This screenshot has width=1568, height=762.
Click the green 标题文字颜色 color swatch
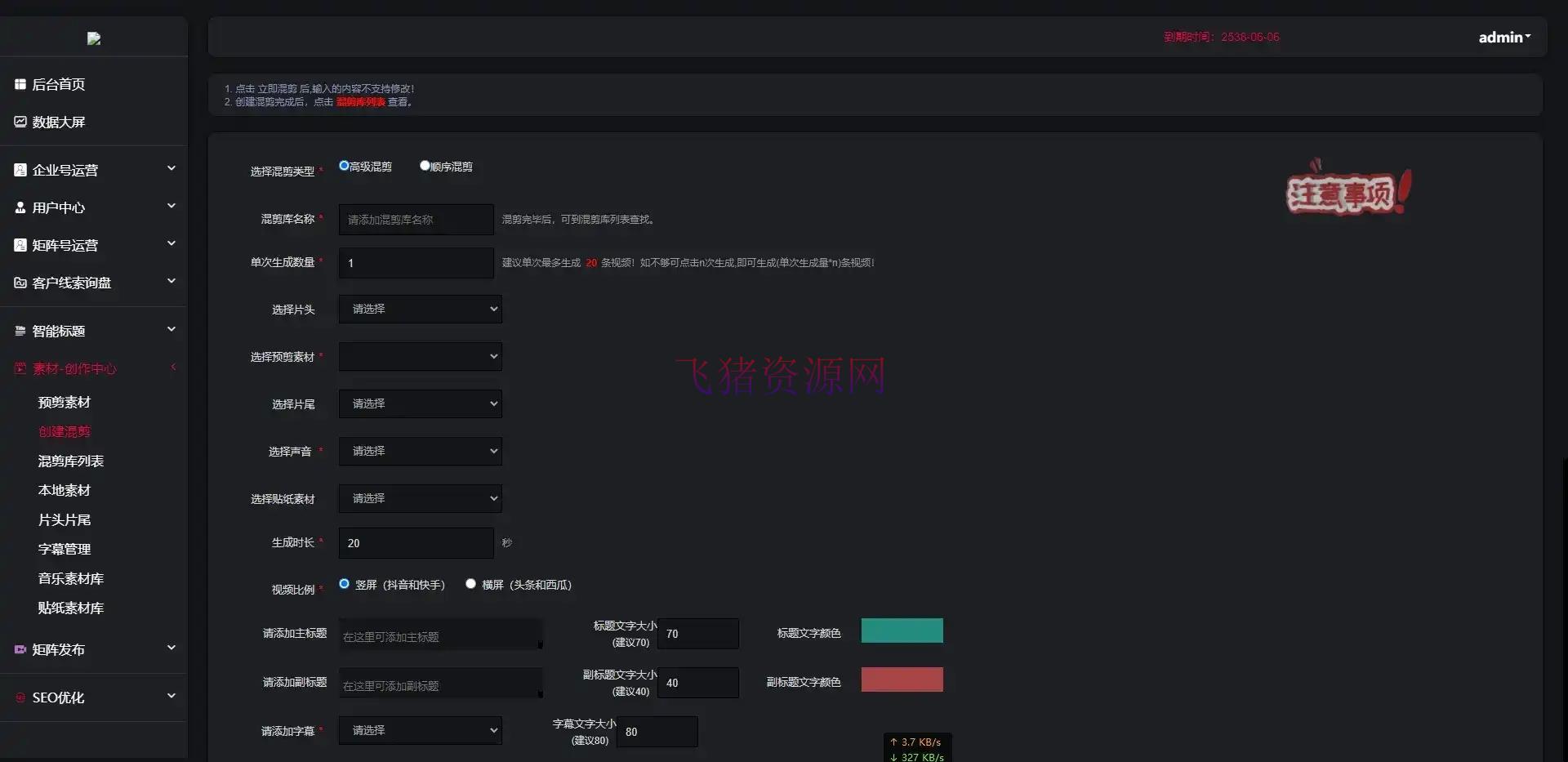[902, 630]
